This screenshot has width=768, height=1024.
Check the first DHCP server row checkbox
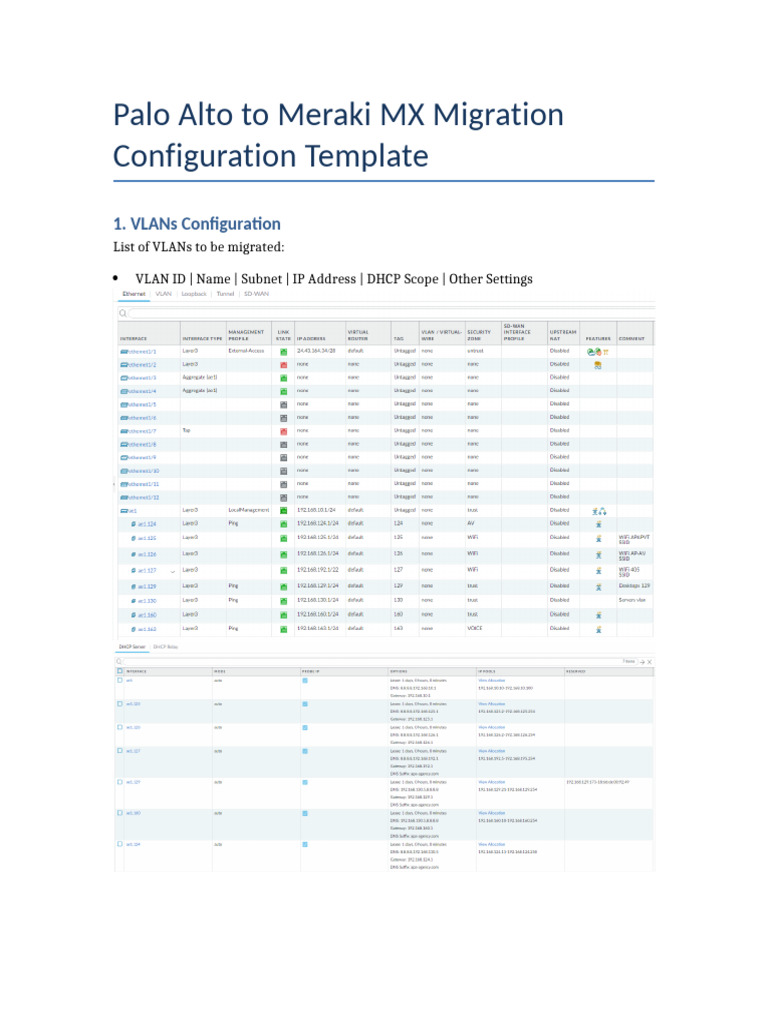tap(120, 680)
